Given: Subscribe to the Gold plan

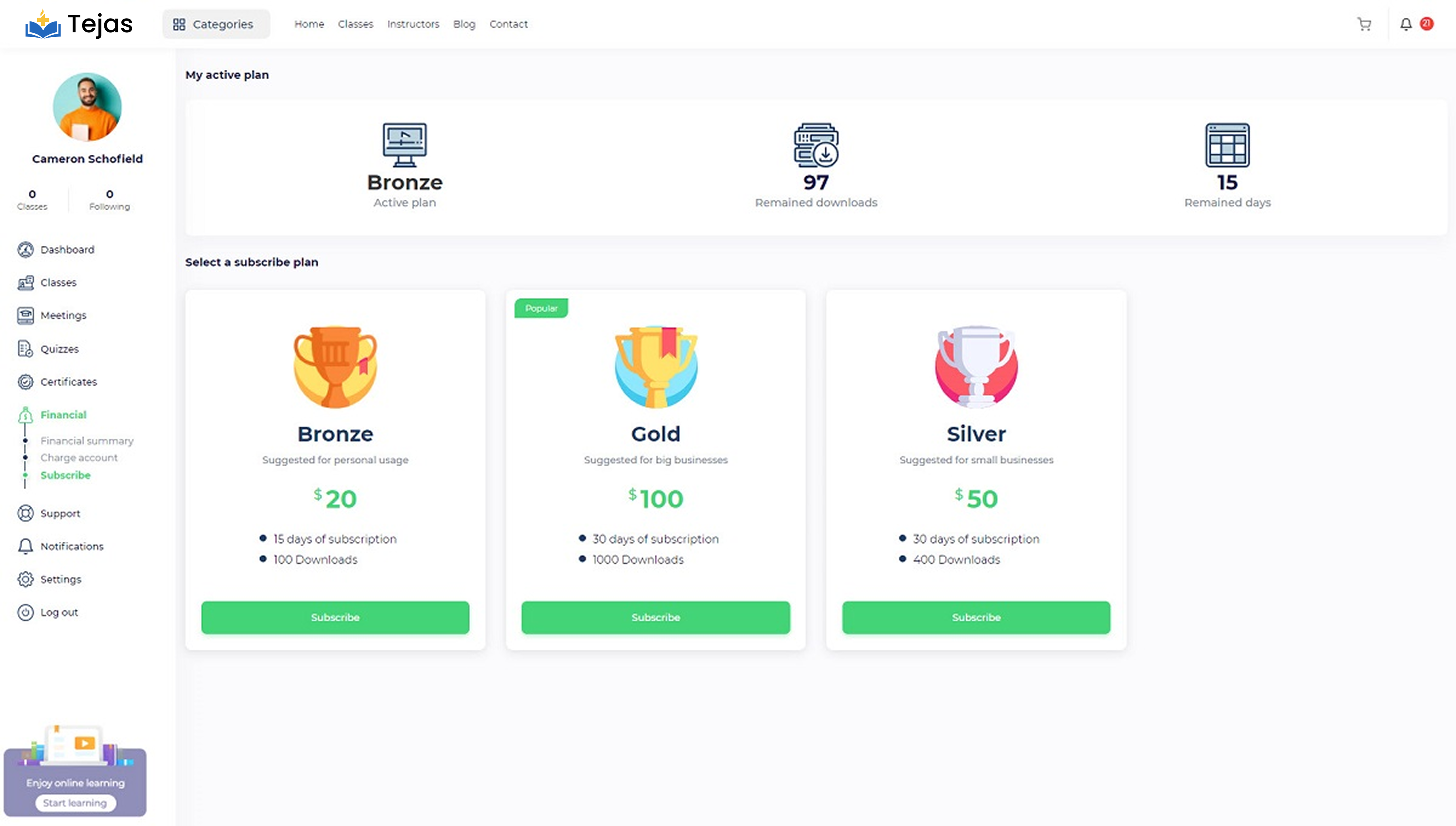Looking at the screenshot, I should click(655, 617).
